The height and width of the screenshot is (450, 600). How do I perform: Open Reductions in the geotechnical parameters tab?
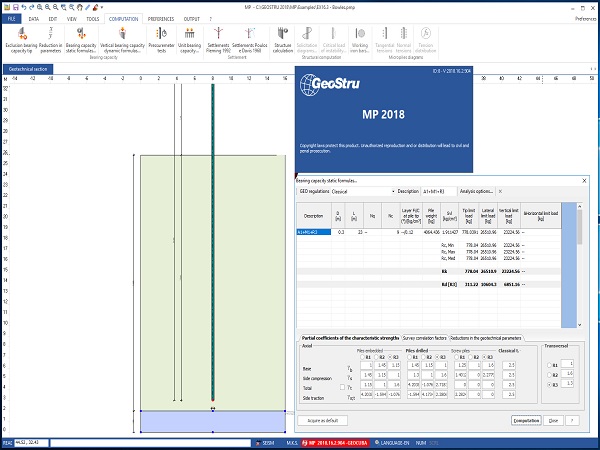[x=487, y=338]
